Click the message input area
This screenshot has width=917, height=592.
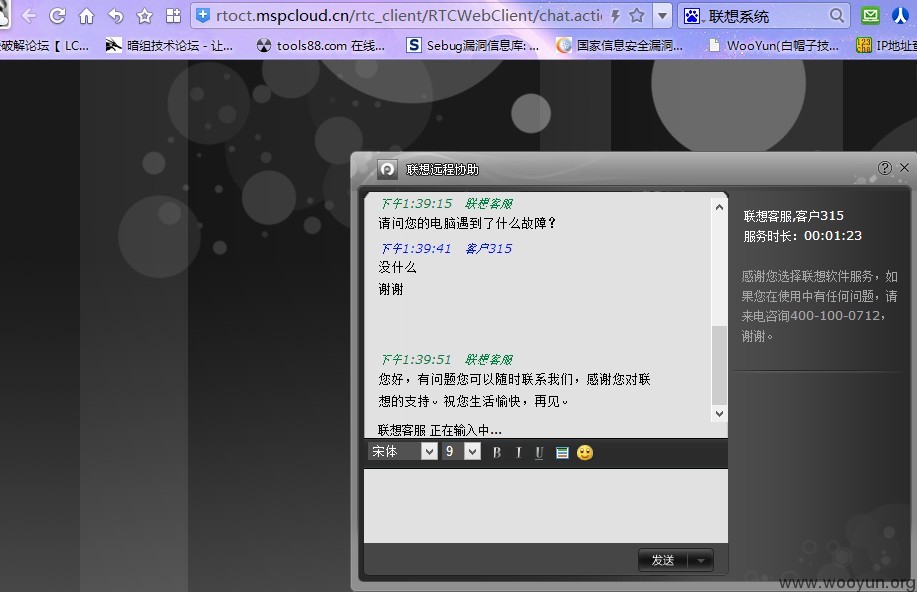pyautogui.click(x=546, y=505)
